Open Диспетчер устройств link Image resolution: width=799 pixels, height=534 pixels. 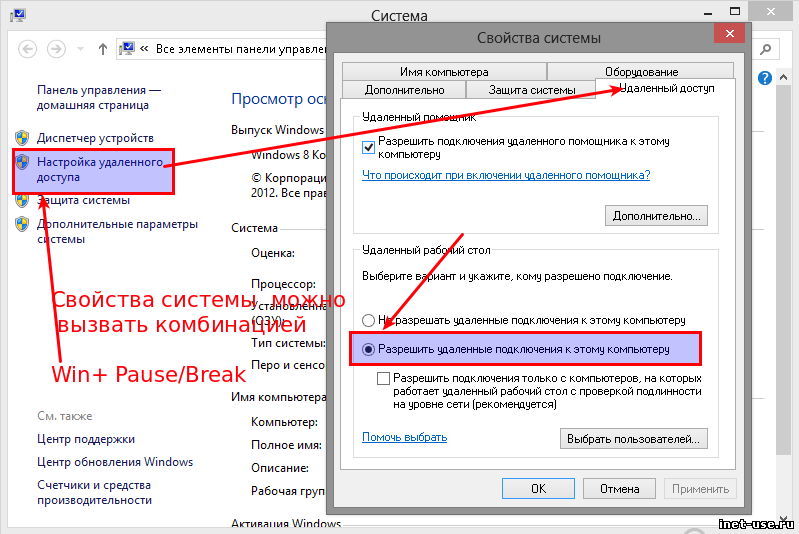pyautogui.click(x=95, y=138)
